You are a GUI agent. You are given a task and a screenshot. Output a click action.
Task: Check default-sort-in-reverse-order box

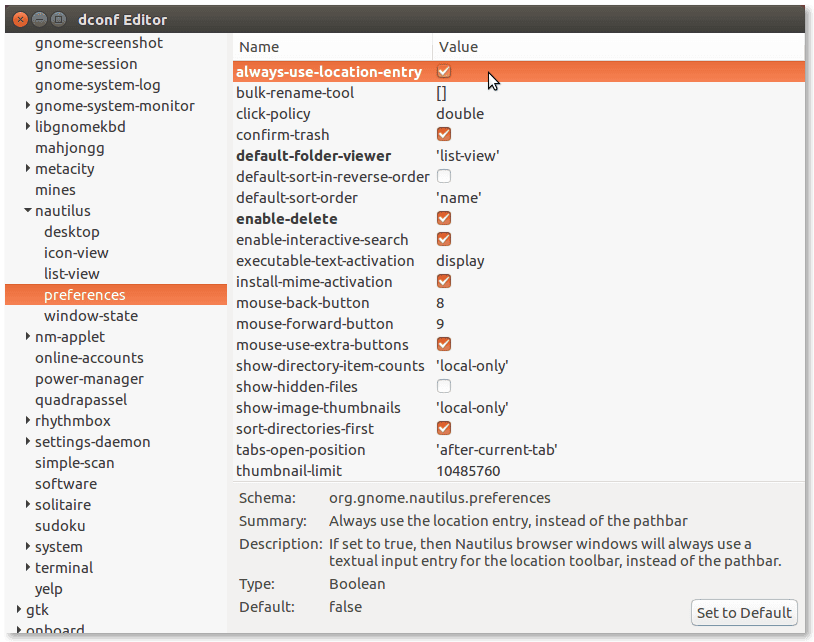[444, 176]
